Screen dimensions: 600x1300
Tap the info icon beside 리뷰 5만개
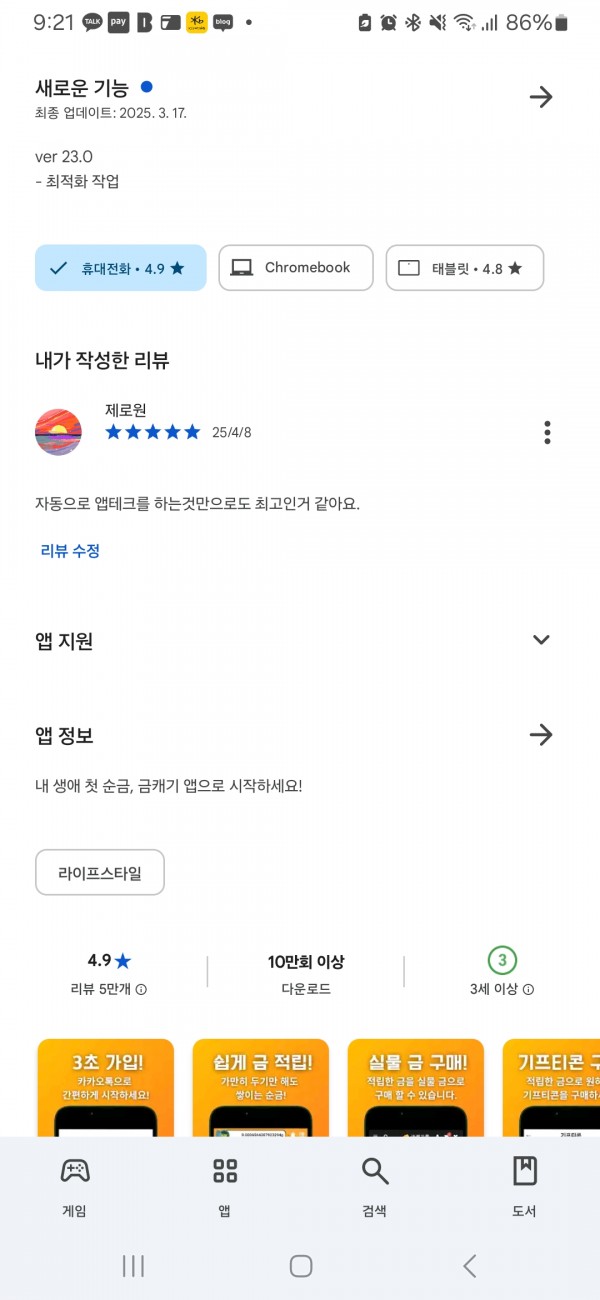point(141,989)
